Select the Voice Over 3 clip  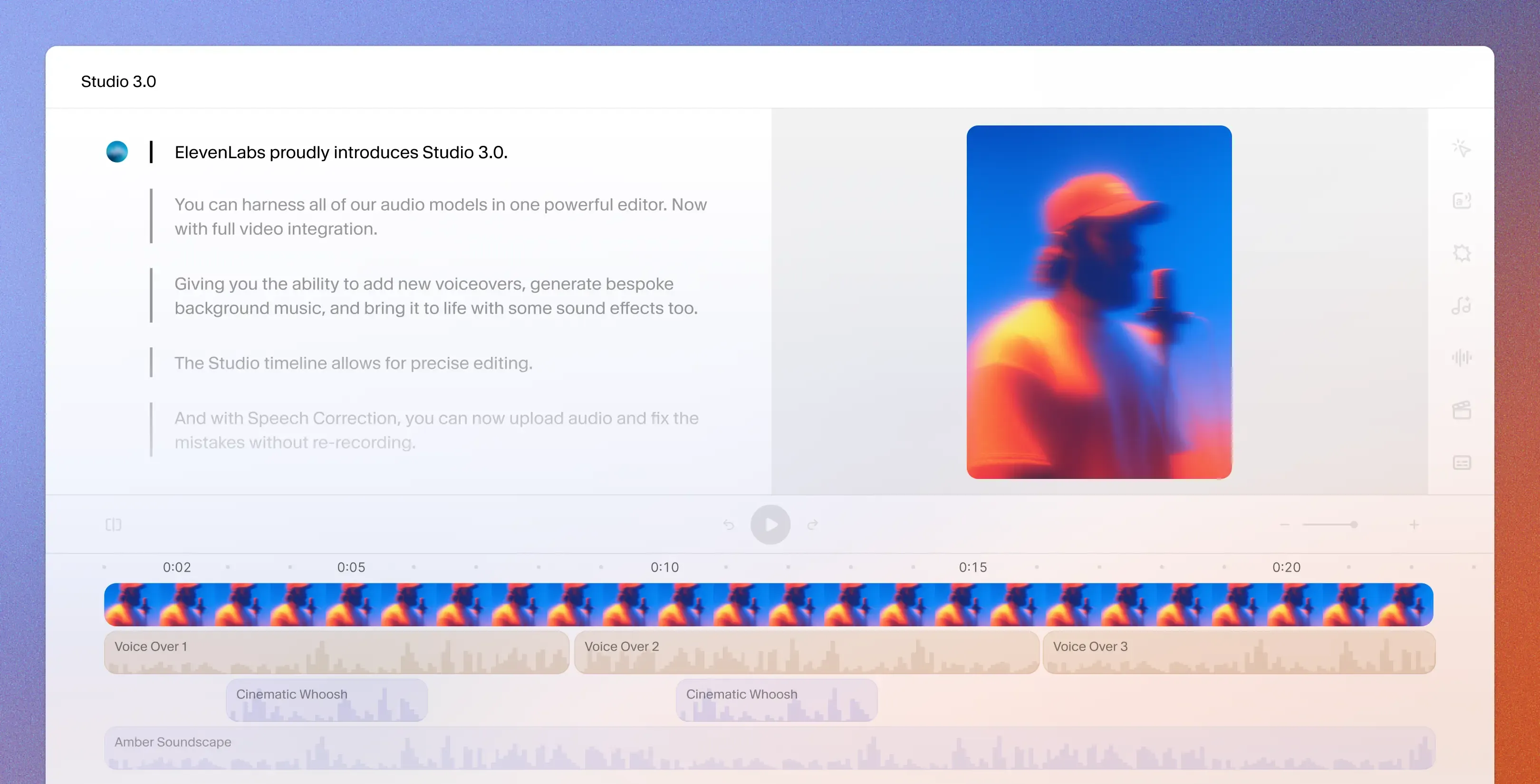pos(1239,652)
